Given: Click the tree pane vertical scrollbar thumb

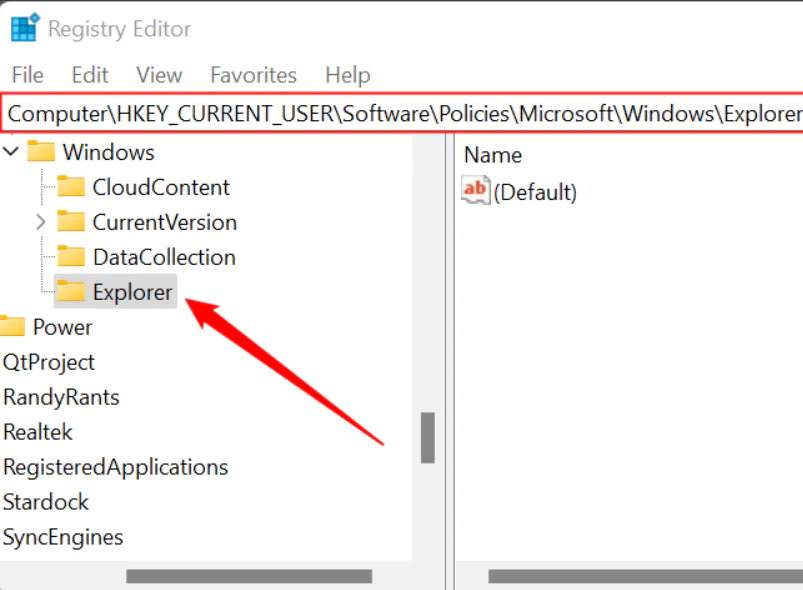Looking at the screenshot, I should coord(428,437).
